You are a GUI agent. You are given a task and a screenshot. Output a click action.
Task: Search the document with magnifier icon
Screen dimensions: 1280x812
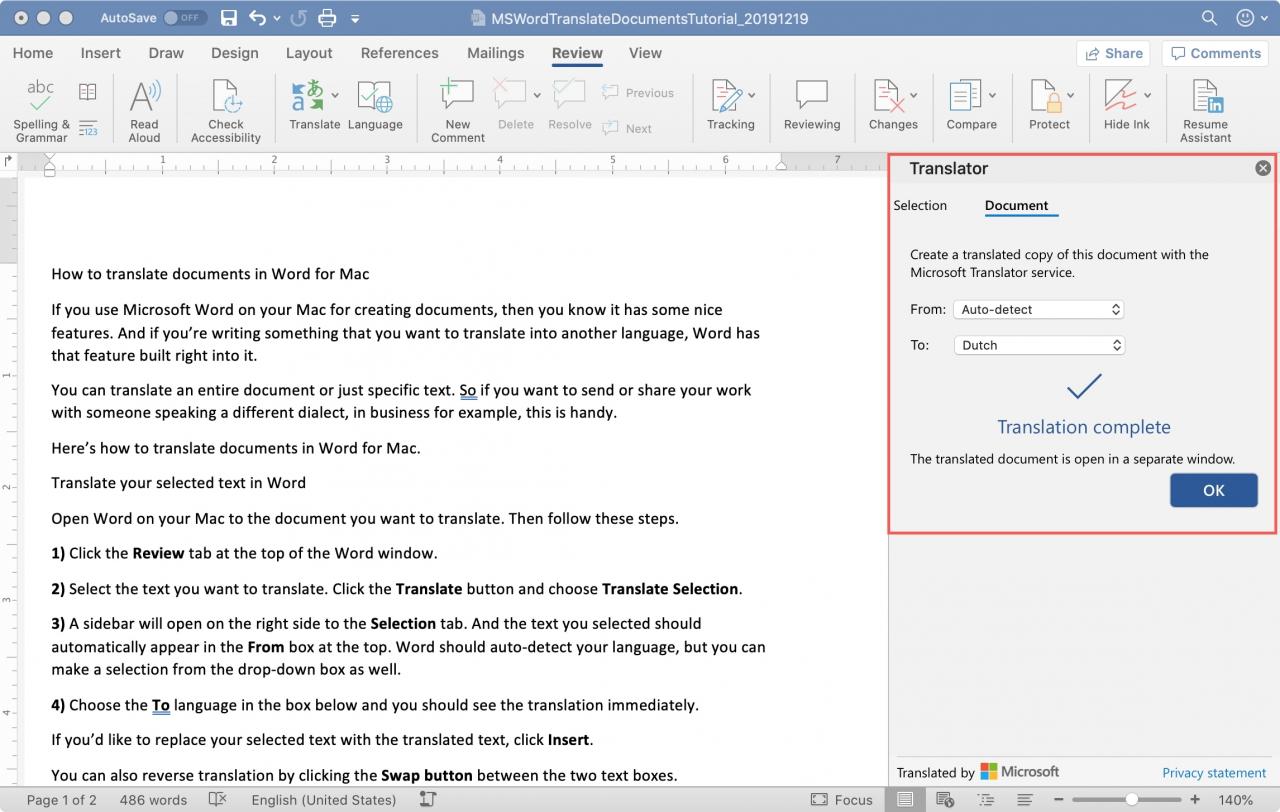[x=1209, y=18]
